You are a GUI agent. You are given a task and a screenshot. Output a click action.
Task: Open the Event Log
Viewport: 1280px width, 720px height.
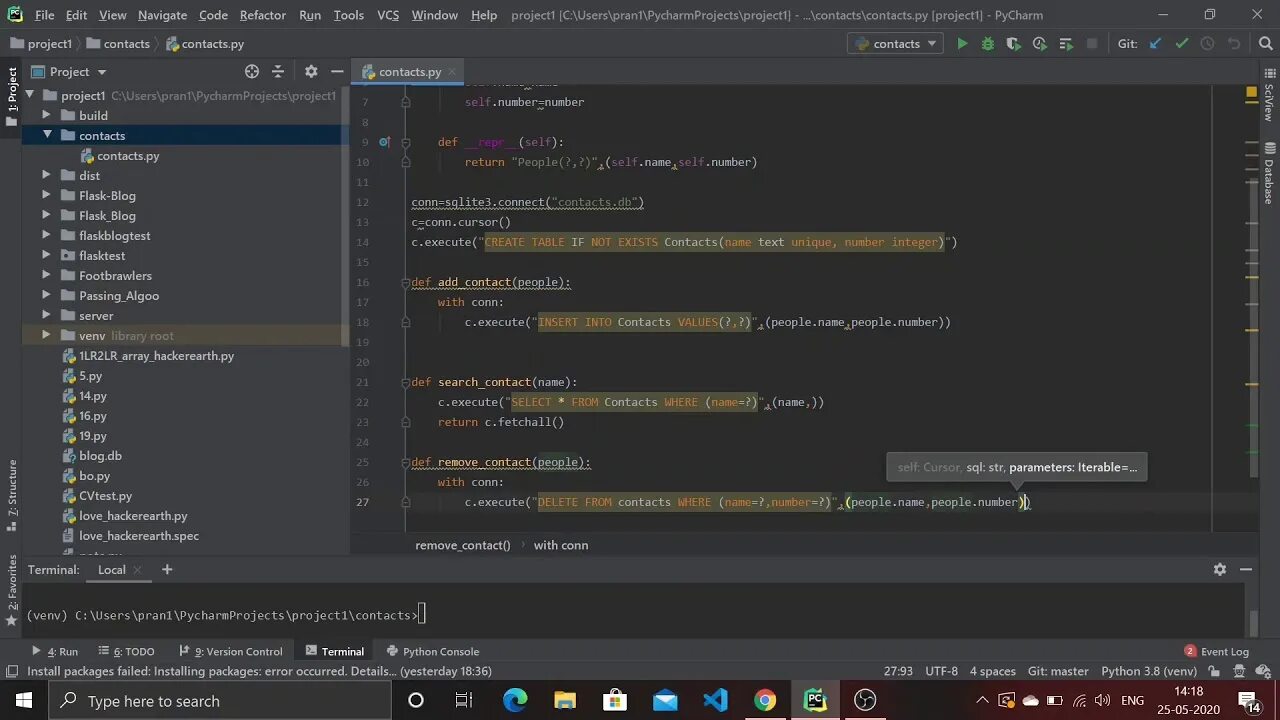click(1216, 651)
